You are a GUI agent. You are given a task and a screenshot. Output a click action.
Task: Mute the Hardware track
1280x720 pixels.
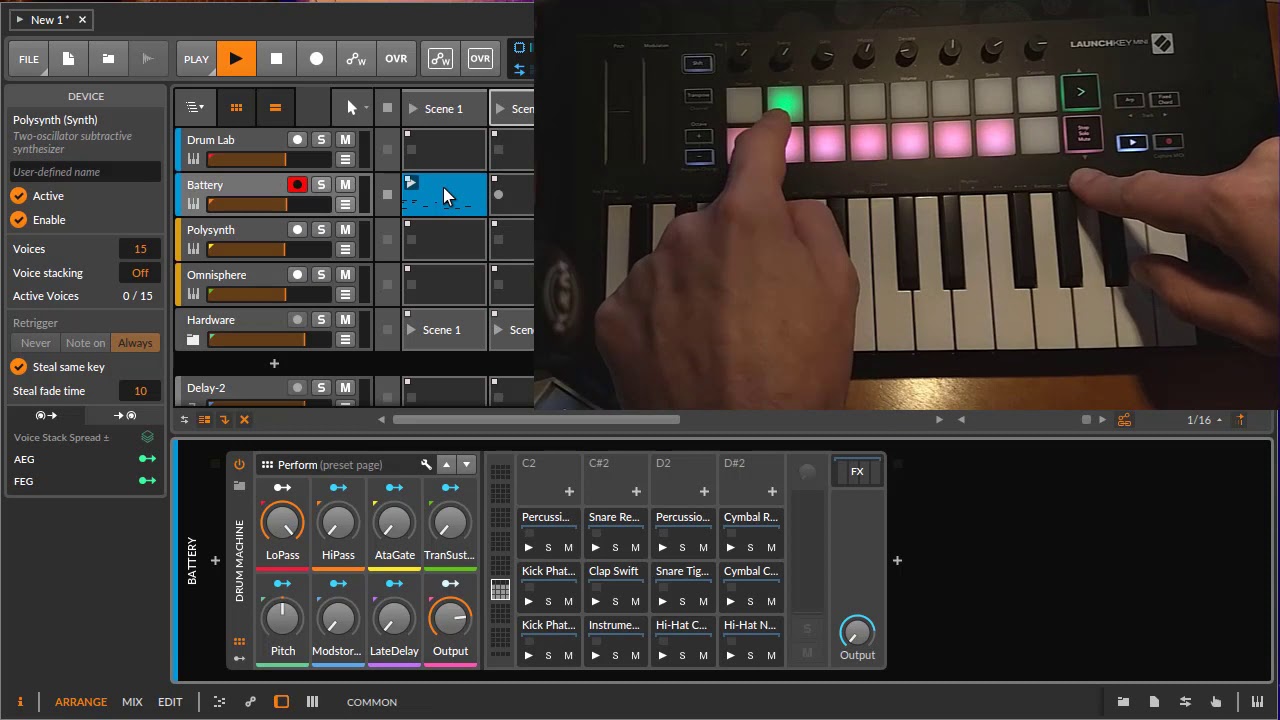coord(345,320)
